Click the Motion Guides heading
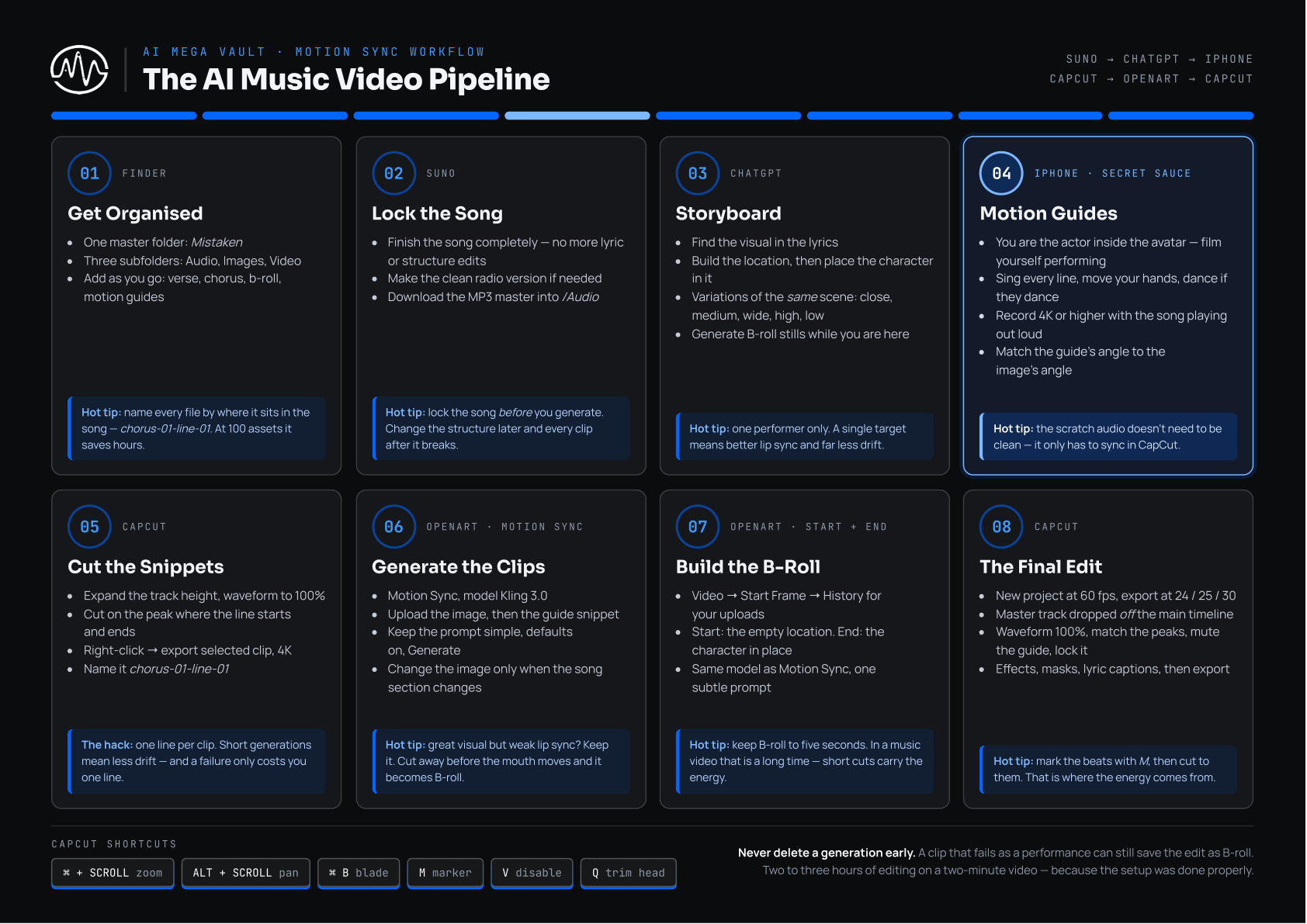Screen dimensions: 1307x924 1049,213
